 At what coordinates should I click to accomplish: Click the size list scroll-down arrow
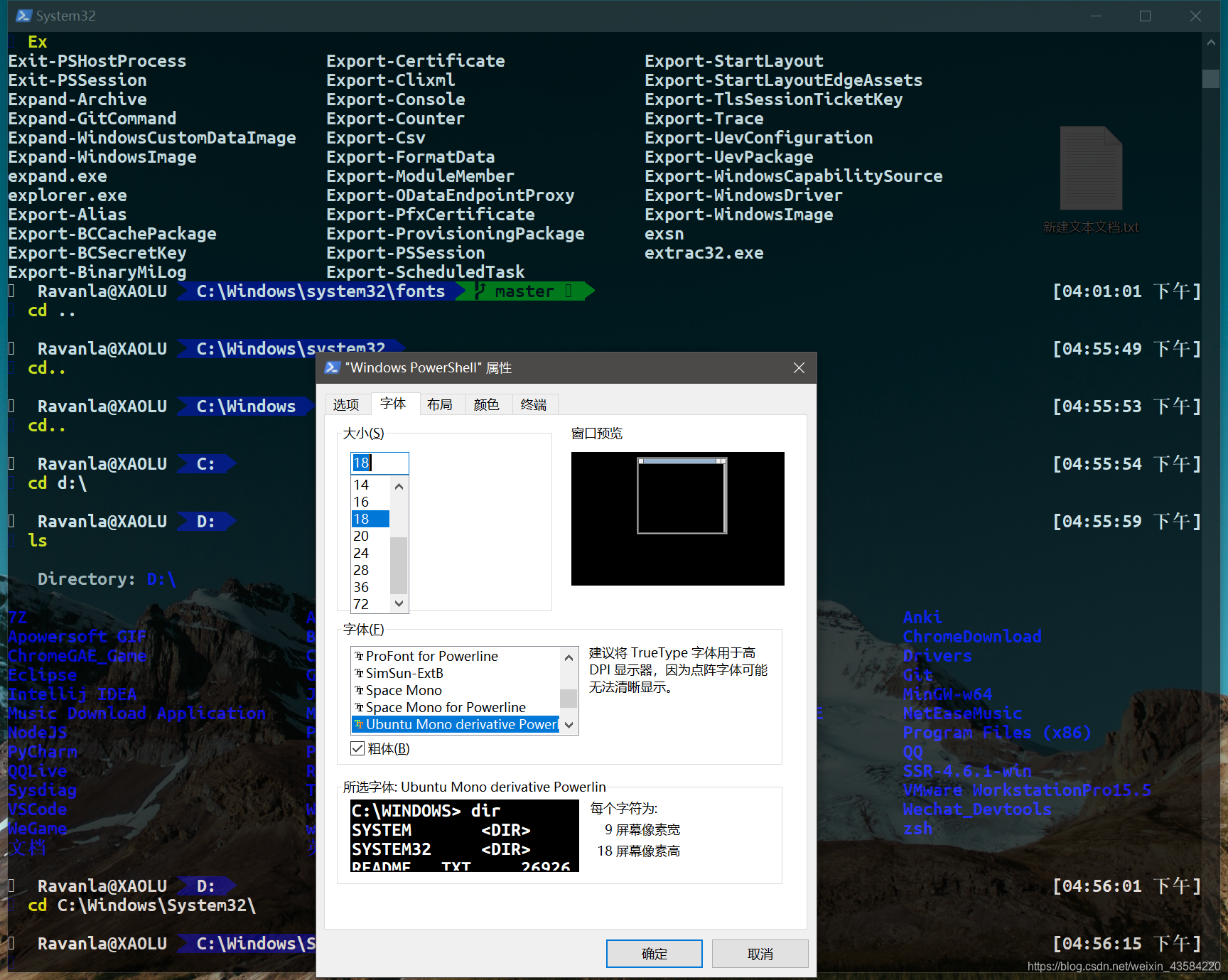399,603
